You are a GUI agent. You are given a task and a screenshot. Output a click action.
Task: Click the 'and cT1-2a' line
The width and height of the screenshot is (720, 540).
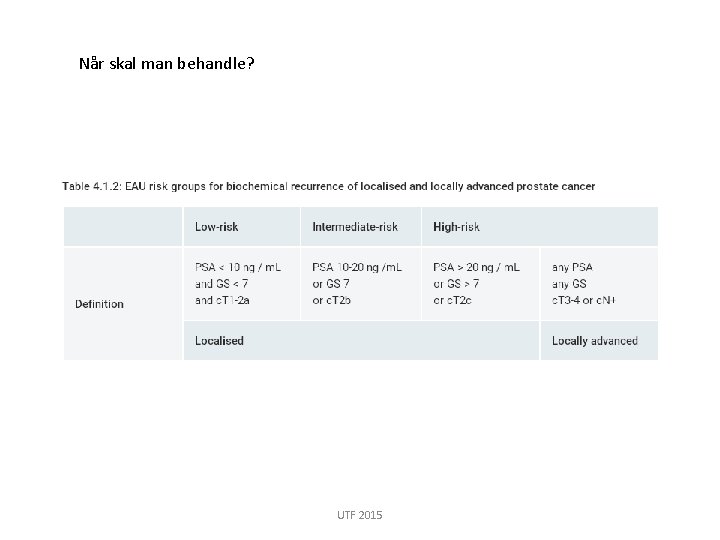(222, 300)
